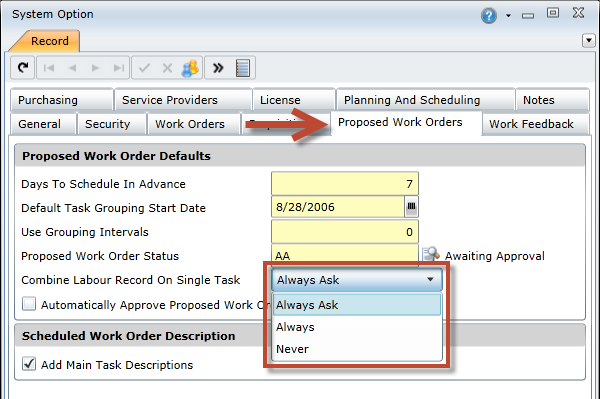This screenshot has width=600, height=399.
Task: Open the Work Feedback tab
Action: pos(535,124)
